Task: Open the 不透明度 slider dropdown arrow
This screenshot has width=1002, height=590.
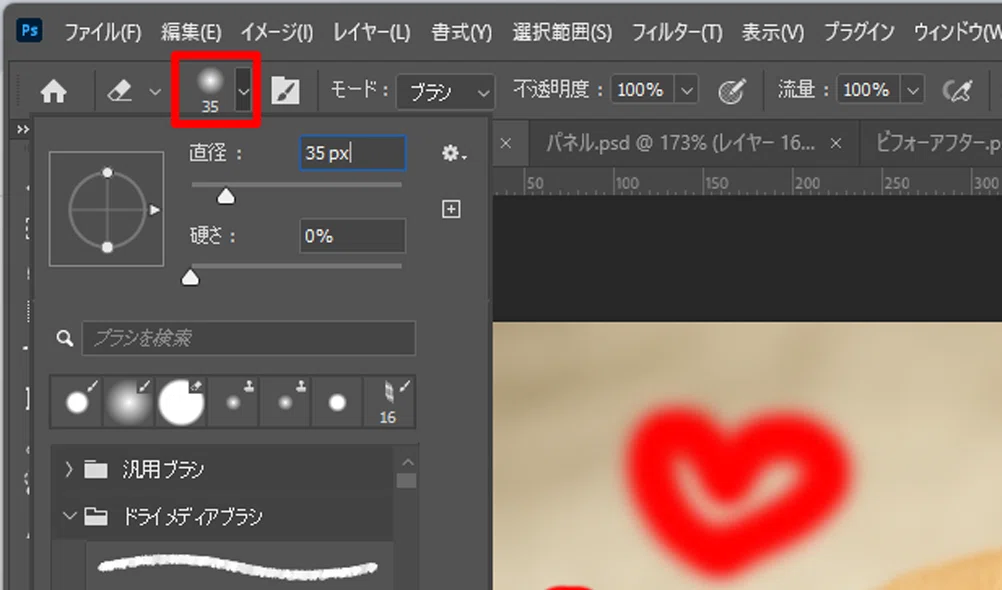Action: [x=686, y=90]
